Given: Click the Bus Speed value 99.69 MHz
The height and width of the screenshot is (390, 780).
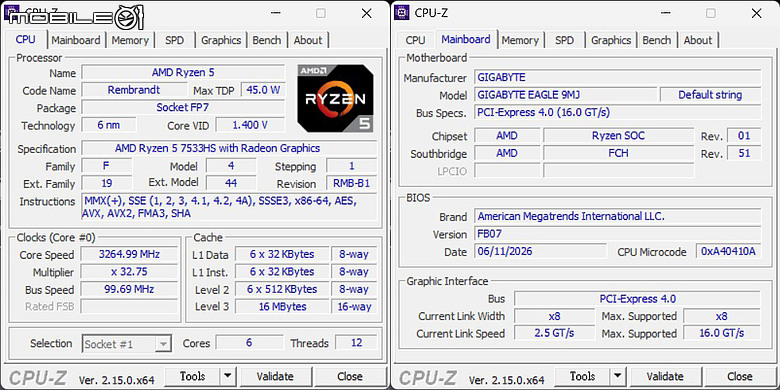Looking at the screenshot, I should (129, 289).
